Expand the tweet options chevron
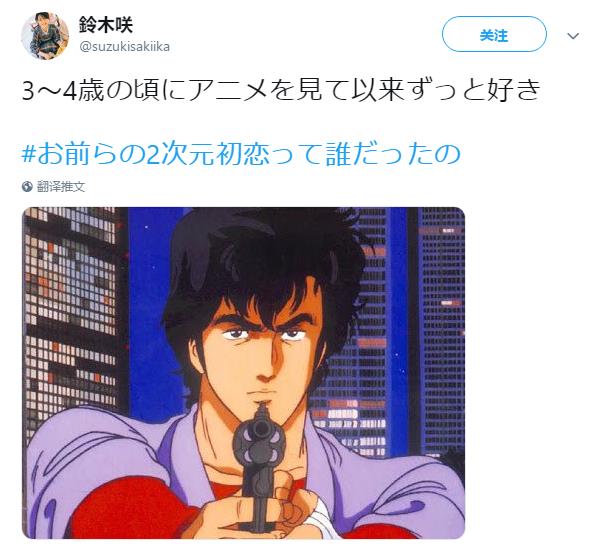Image resolution: width=598 pixels, height=550 pixels. (x=573, y=36)
